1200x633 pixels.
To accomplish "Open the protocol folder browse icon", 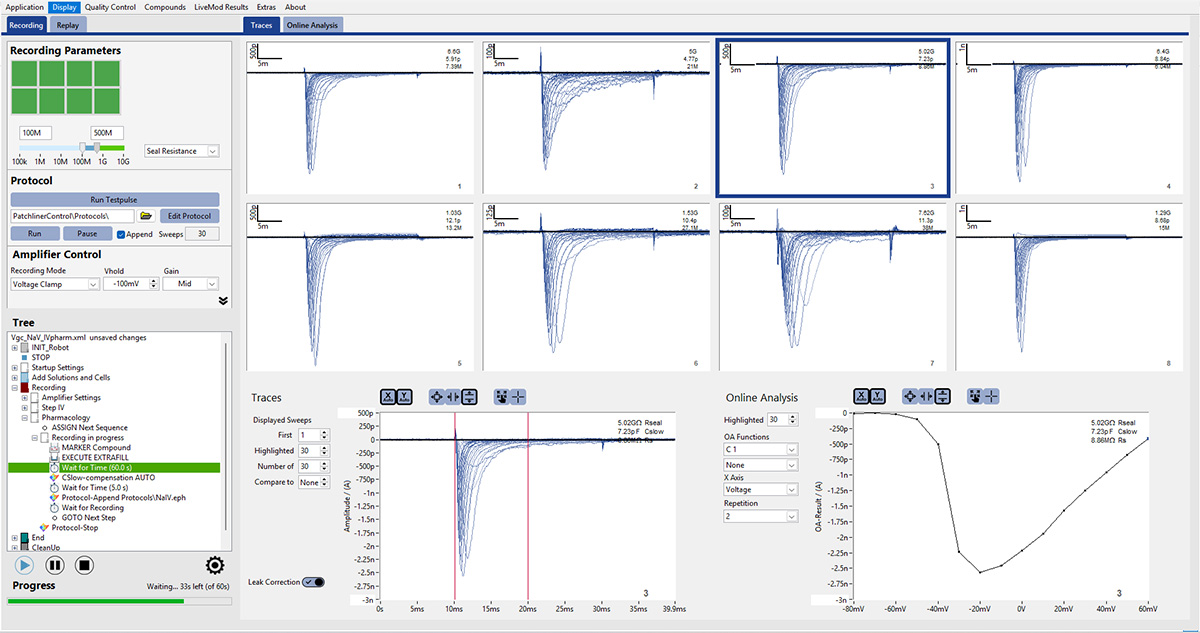I will [x=145, y=216].
